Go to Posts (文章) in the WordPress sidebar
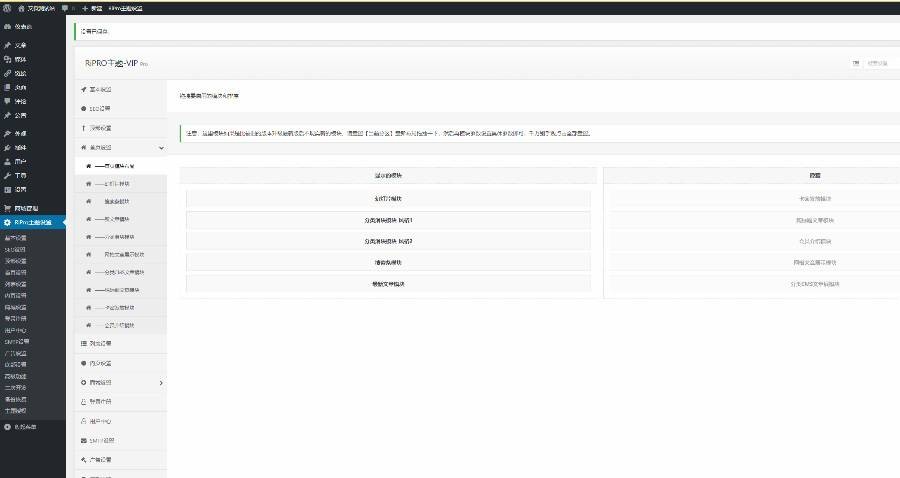900x478 pixels. tap(21, 45)
